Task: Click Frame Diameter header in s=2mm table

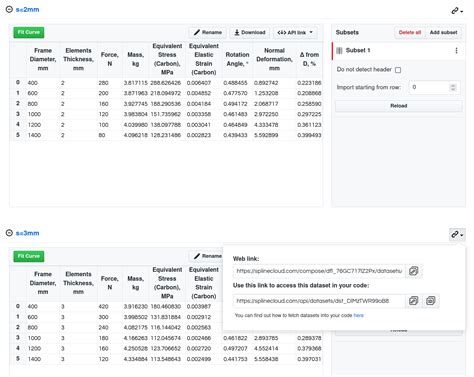Action: coord(43,59)
